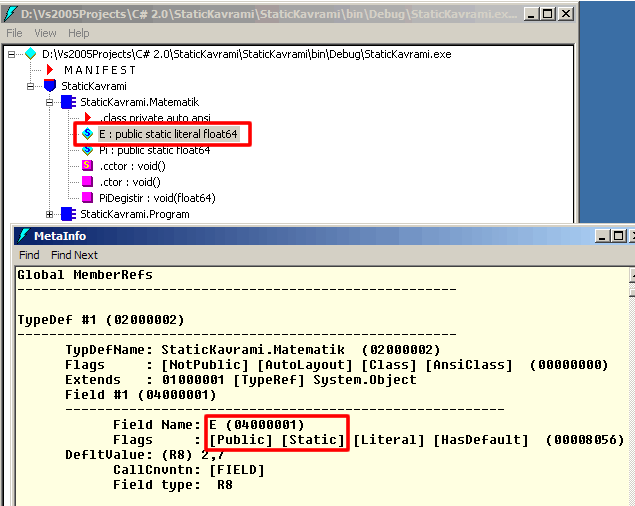Collapse the root StaticKavrami.exe tree node
Image resolution: width=635 pixels, height=506 pixels.
coord(12,53)
